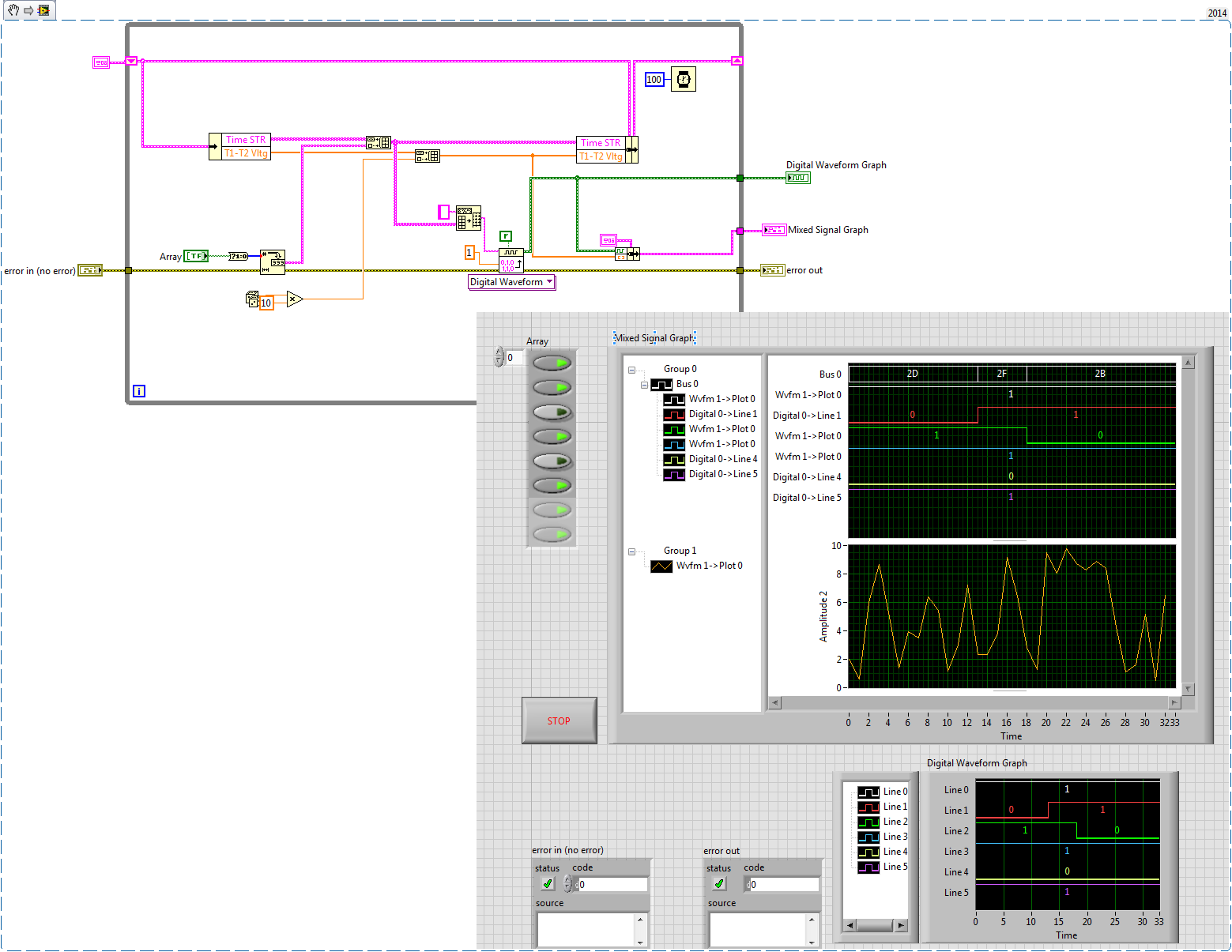Image resolution: width=1232 pixels, height=952 pixels.
Task: Click the Digital Waveform Graph terminal on the diagram
Action: [798, 178]
